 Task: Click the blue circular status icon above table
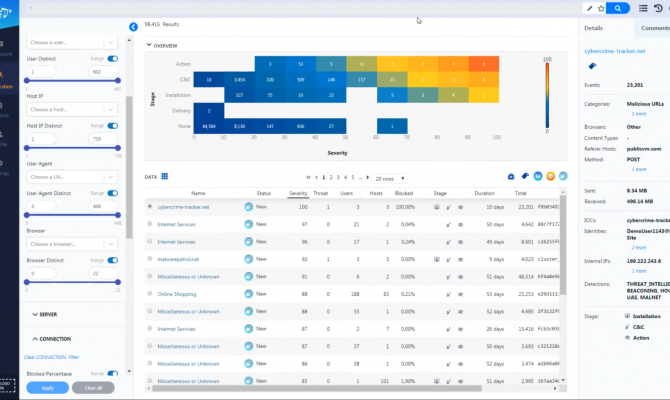click(538, 176)
